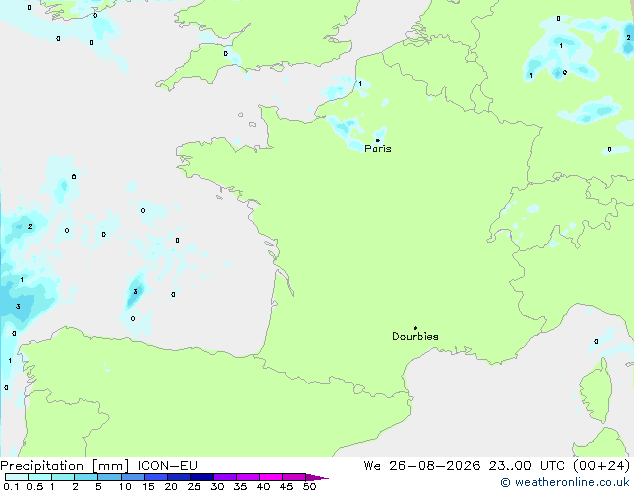The height and width of the screenshot is (490, 634).
Task: Pick the 35–40 mm legend swatch
Action: 248,477
